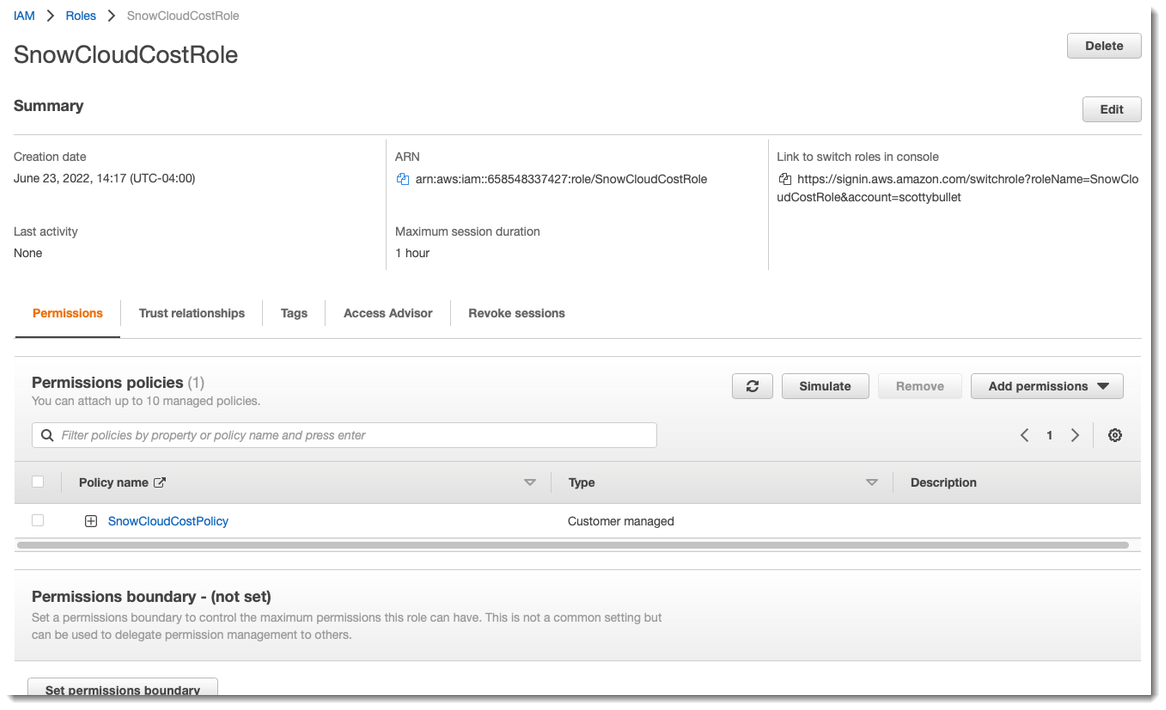The image size is (1166, 710).
Task: Click the creation date June 23, 2022 value
Action: [x=104, y=178]
